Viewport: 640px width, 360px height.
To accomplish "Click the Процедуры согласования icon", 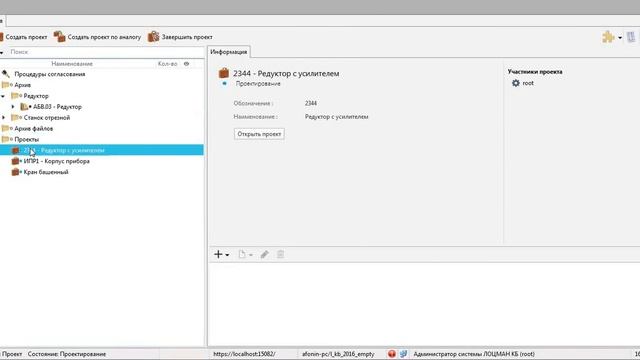I will (6, 74).
